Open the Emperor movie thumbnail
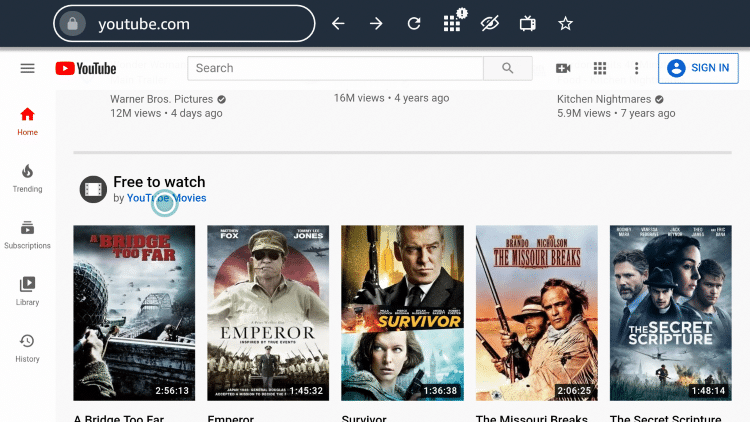 pyautogui.click(x=268, y=312)
